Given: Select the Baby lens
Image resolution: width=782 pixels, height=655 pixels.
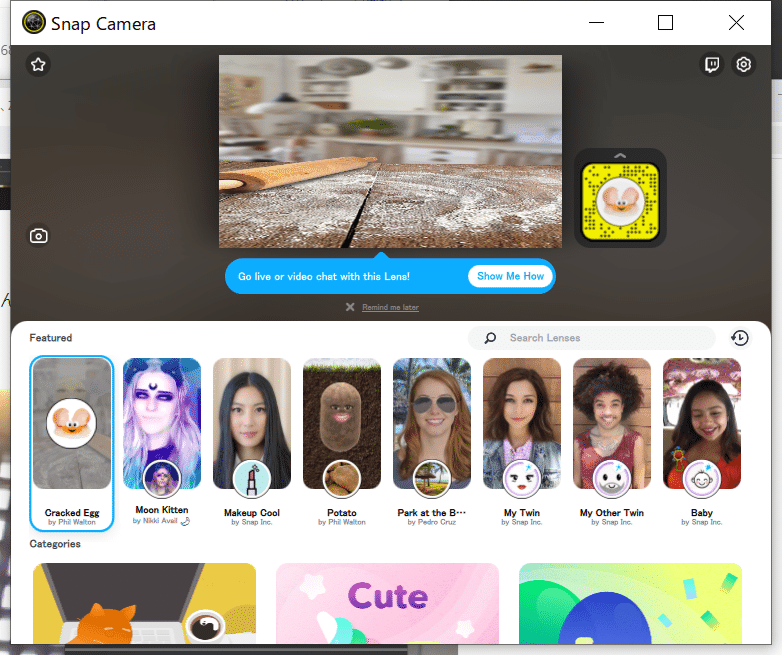Looking at the screenshot, I should click(702, 443).
